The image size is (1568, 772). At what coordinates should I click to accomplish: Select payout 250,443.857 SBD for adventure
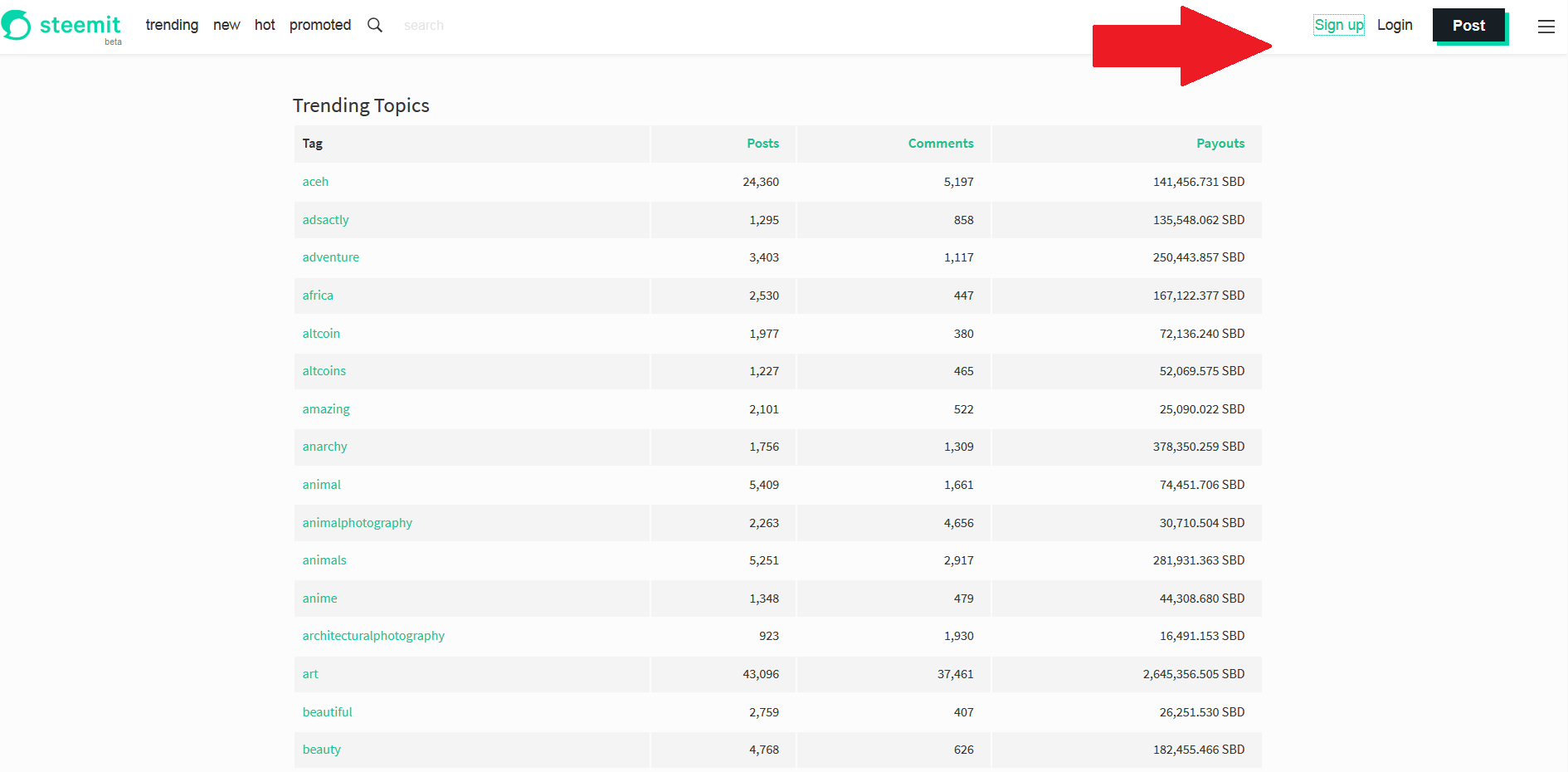pyautogui.click(x=1199, y=257)
